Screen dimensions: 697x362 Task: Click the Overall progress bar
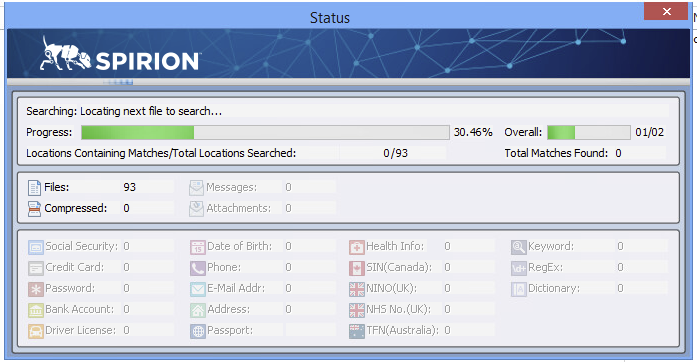pos(589,133)
